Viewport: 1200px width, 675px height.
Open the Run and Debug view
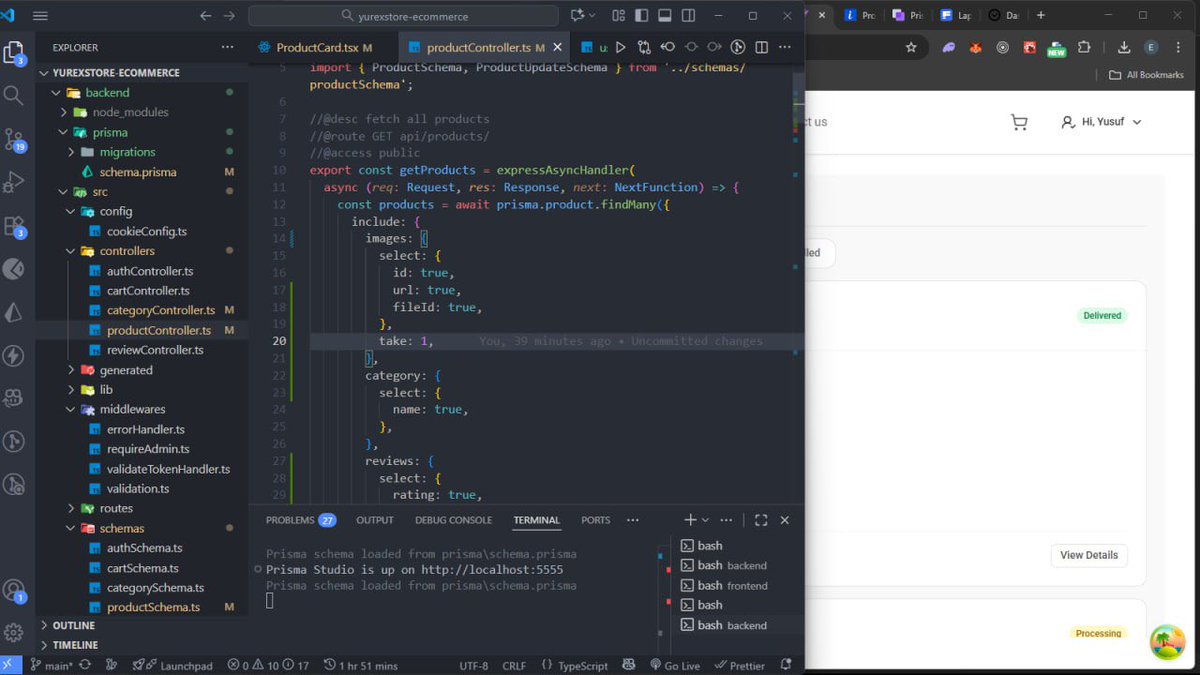tap(14, 182)
